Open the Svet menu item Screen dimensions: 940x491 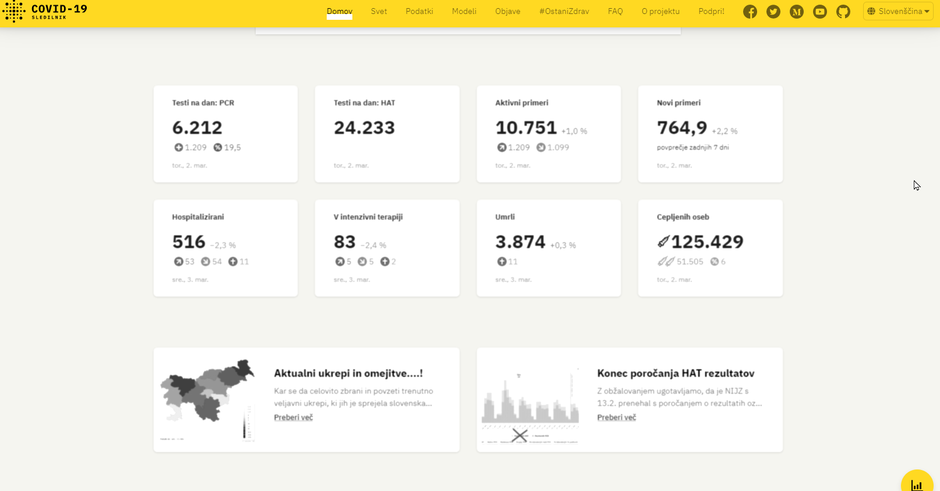[379, 12]
